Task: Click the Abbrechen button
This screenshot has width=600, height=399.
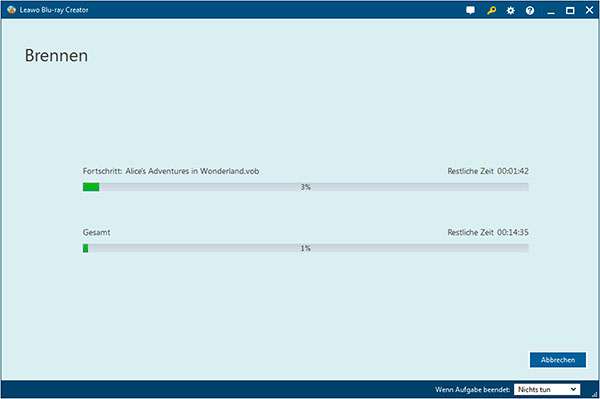Action: coord(558,360)
